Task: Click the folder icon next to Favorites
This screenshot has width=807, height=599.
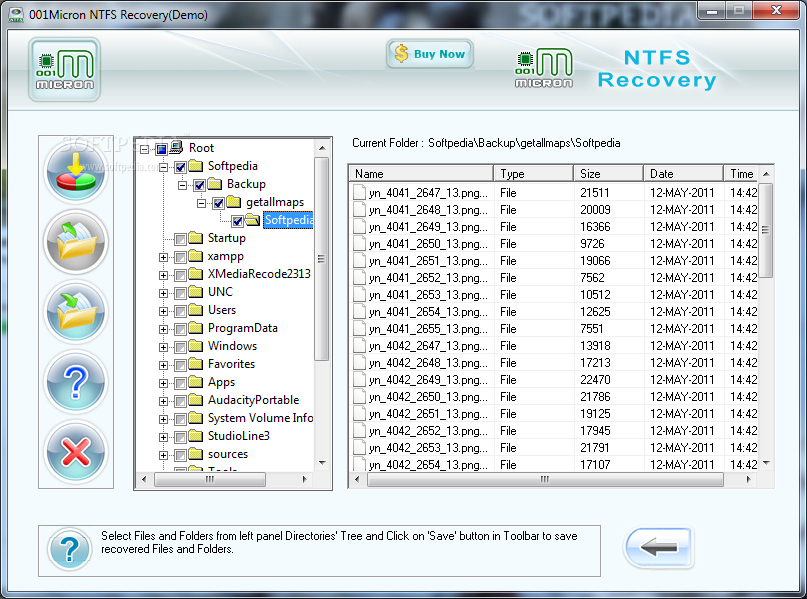Action: click(196, 363)
